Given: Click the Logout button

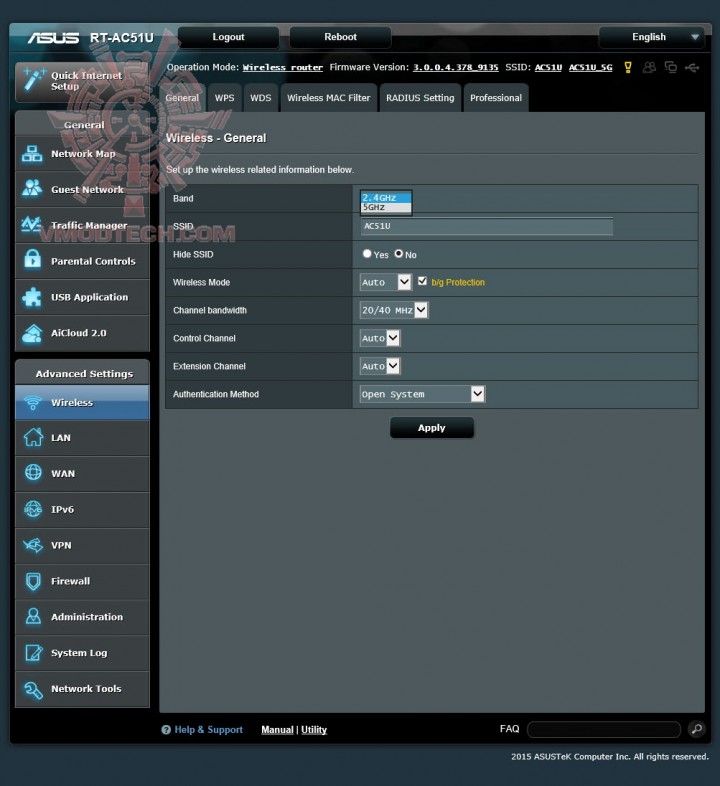Looking at the screenshot, I should click(229, 37).
